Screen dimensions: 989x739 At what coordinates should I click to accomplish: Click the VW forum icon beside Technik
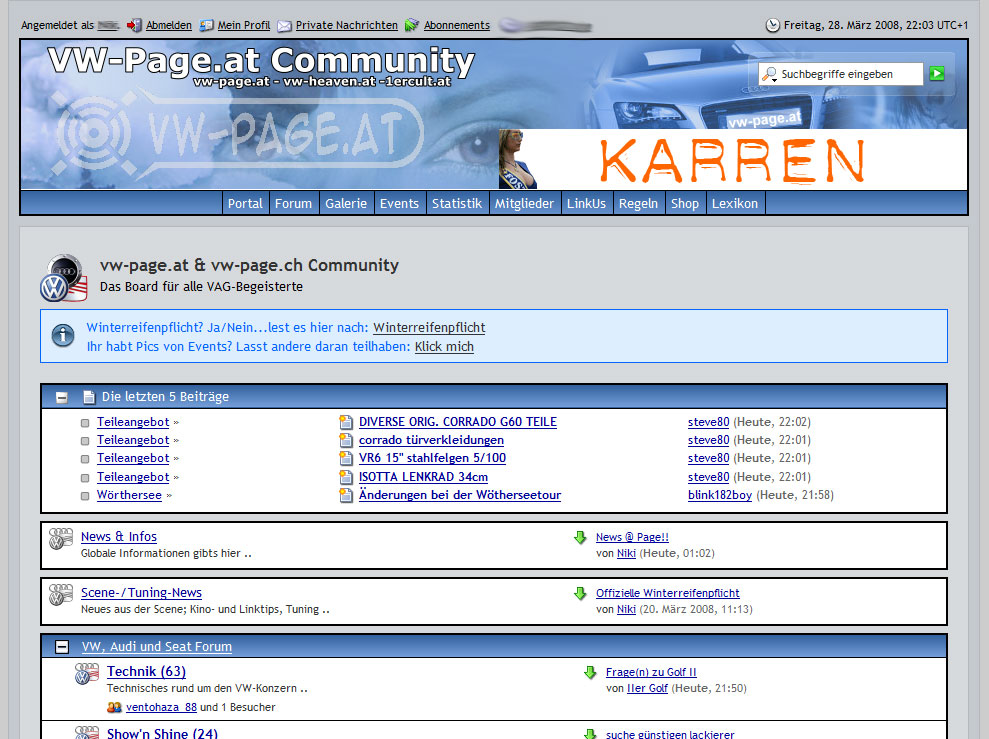click(87, 674)
